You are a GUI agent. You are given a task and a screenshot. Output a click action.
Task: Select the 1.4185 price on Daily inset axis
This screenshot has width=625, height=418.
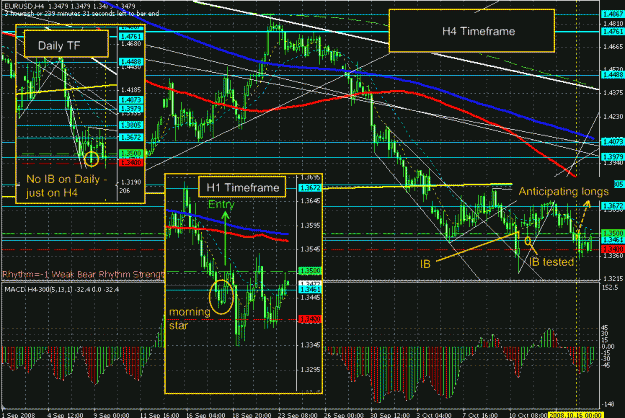(131, 90)
